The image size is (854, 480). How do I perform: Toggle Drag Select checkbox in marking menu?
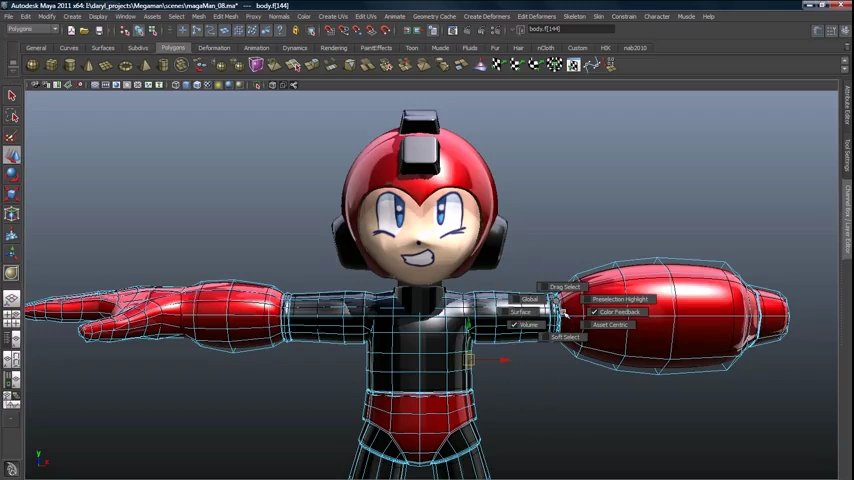click(563, 287)
